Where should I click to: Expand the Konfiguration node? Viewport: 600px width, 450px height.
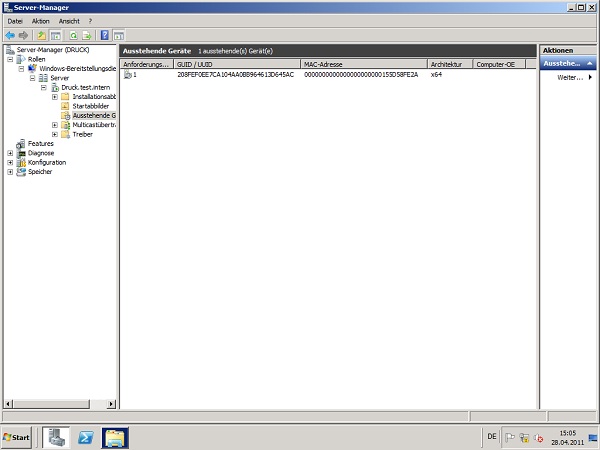(x=10, y=163)
